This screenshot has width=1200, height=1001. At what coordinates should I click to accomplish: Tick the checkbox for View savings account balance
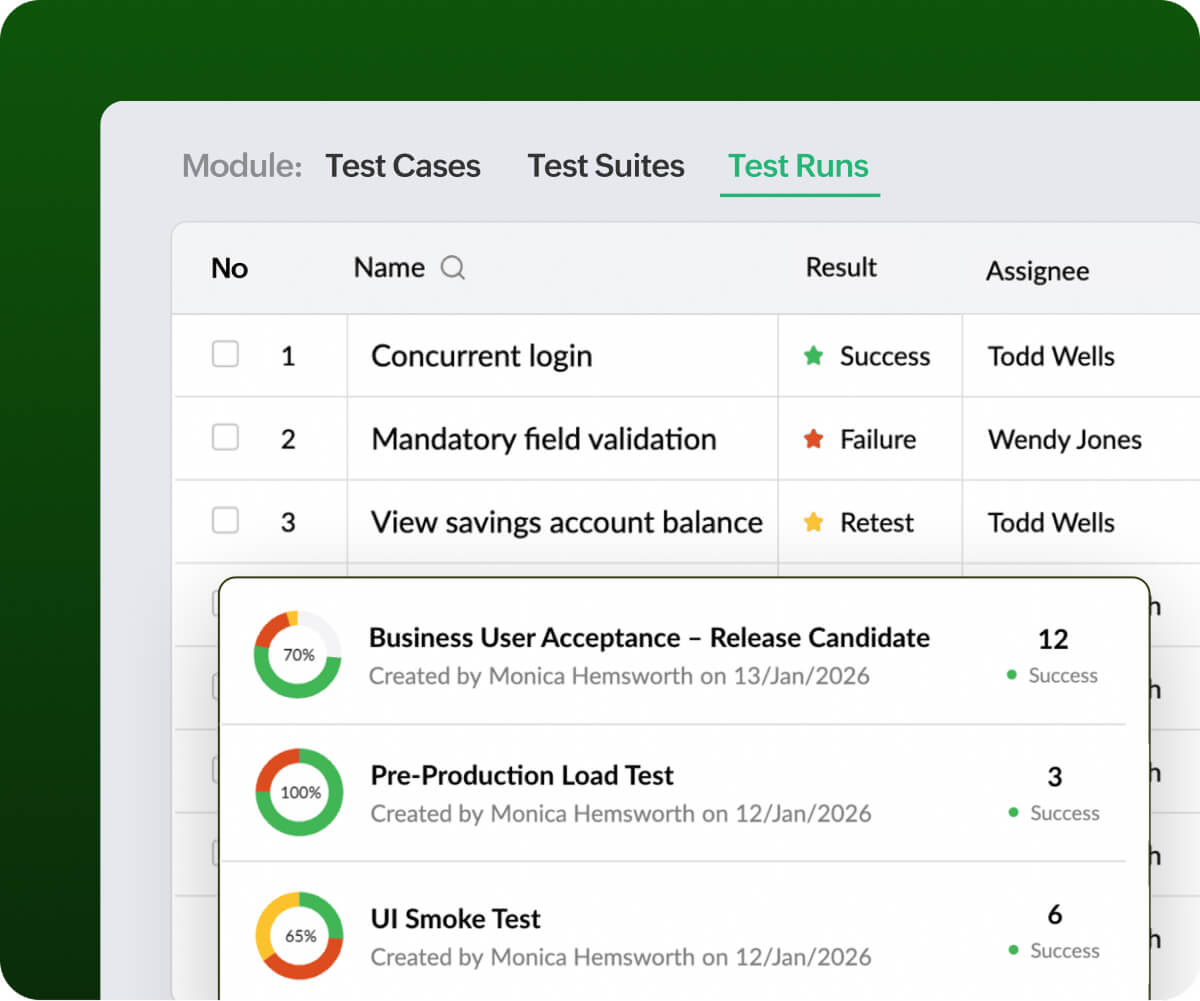point(226,520)
